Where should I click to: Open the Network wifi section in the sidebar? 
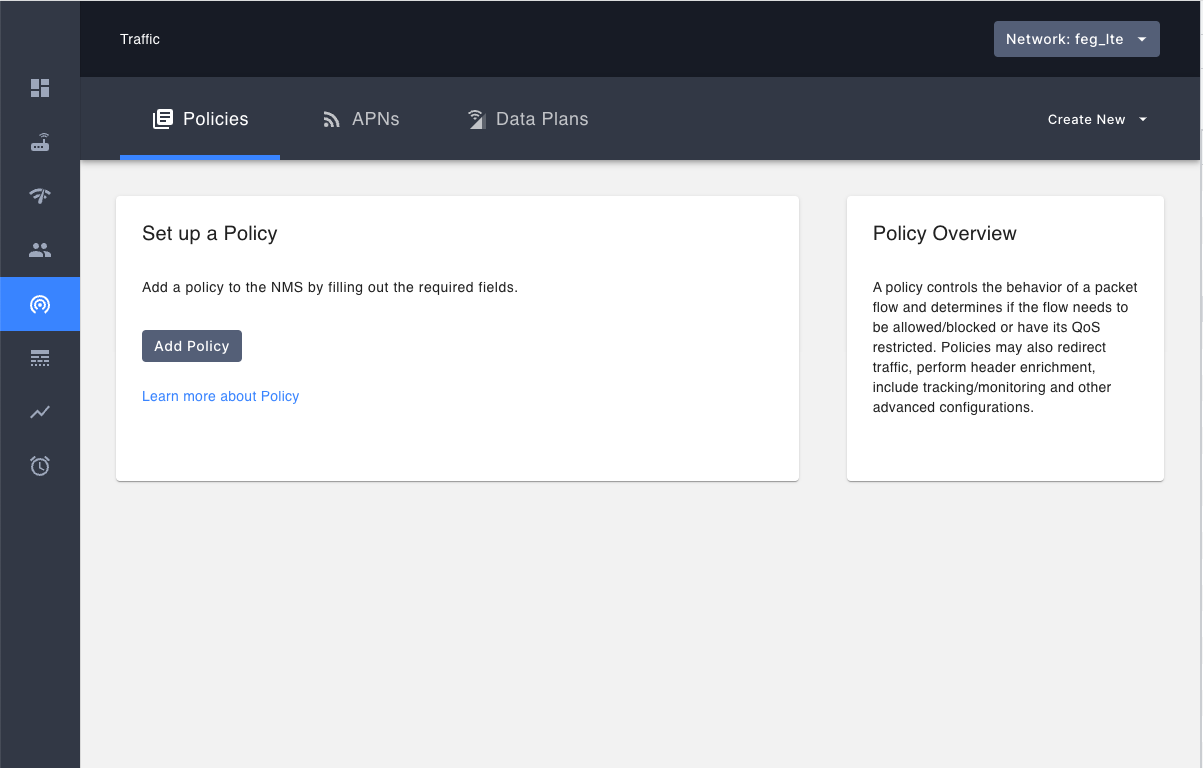click(40, 196)
